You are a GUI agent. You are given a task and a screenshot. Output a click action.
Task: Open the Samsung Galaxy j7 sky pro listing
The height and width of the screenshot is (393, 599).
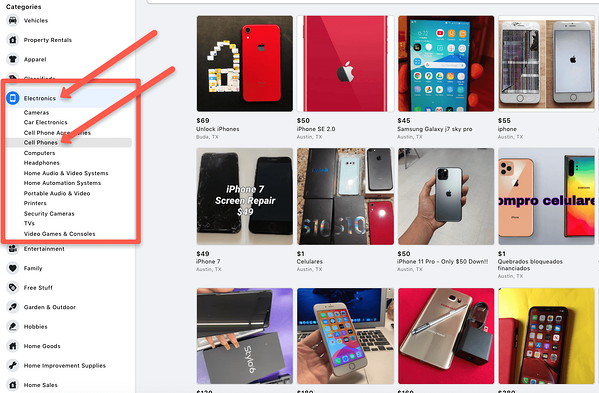[x=435, y=129]
